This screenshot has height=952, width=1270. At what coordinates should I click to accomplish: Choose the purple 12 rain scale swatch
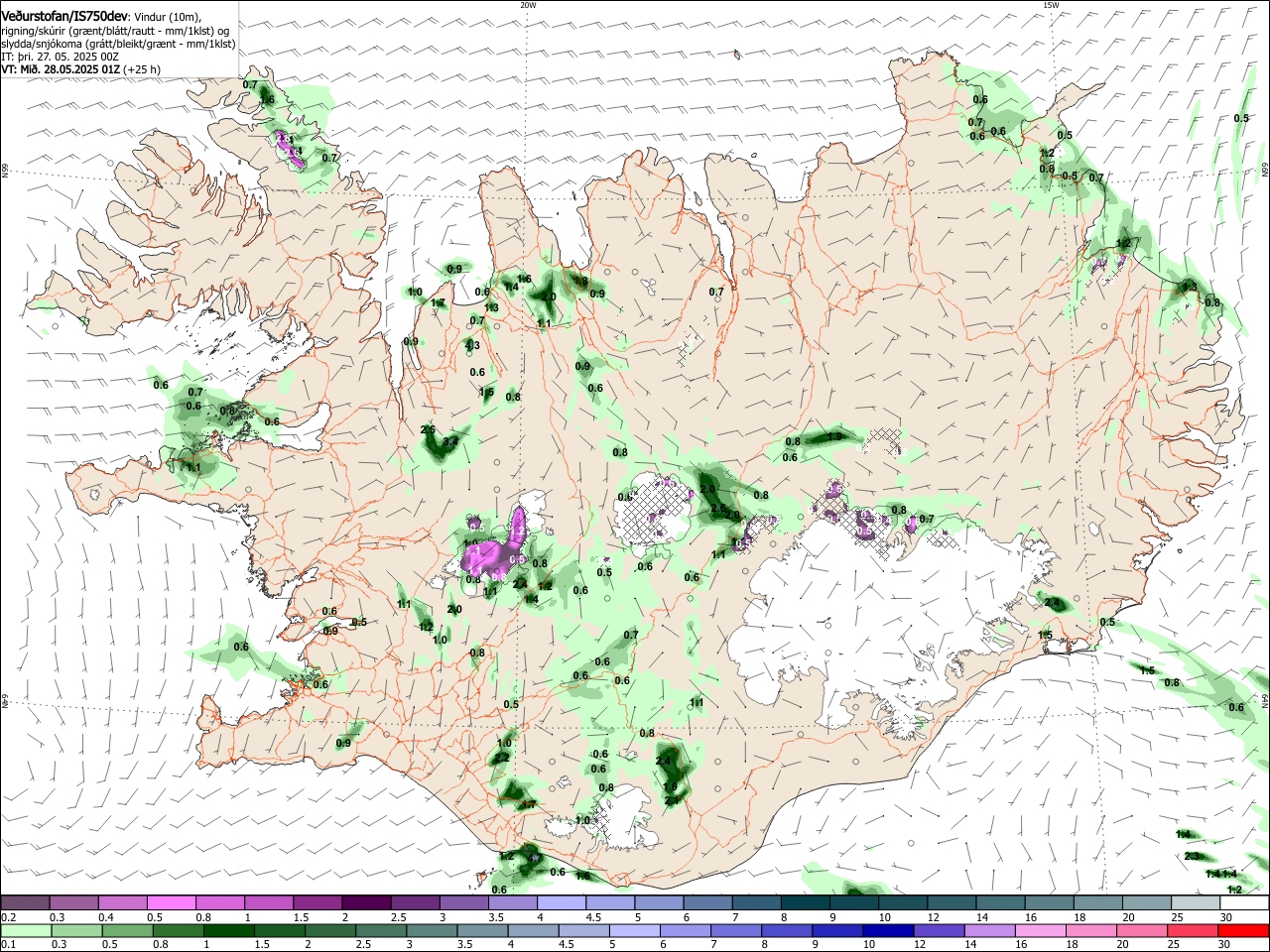click(939, 932)
